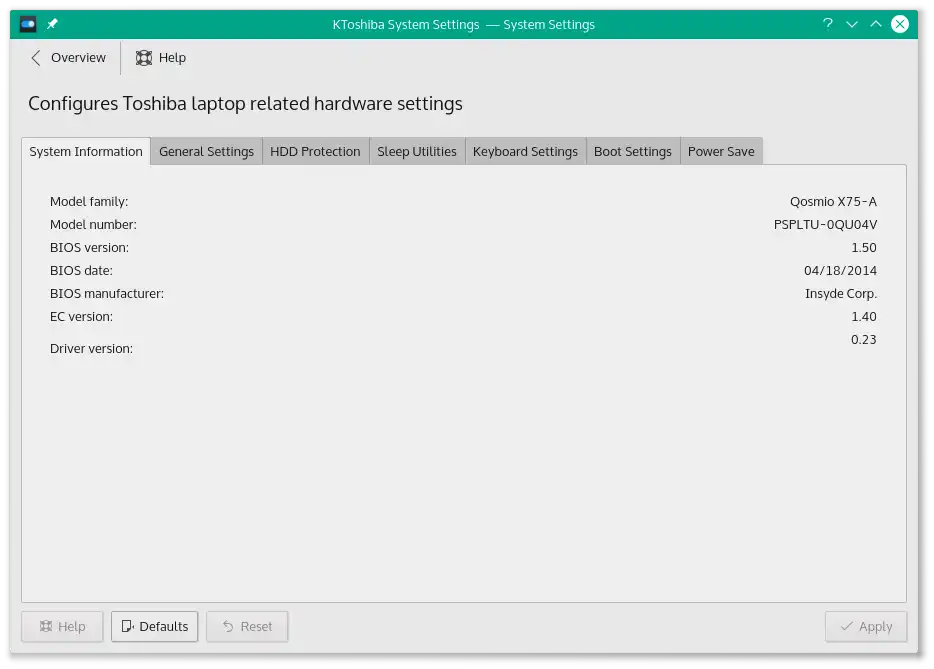The height and width of the screenshot is (669, 934).
Task: Maximize the window with the up chevron
Action: 876,24
